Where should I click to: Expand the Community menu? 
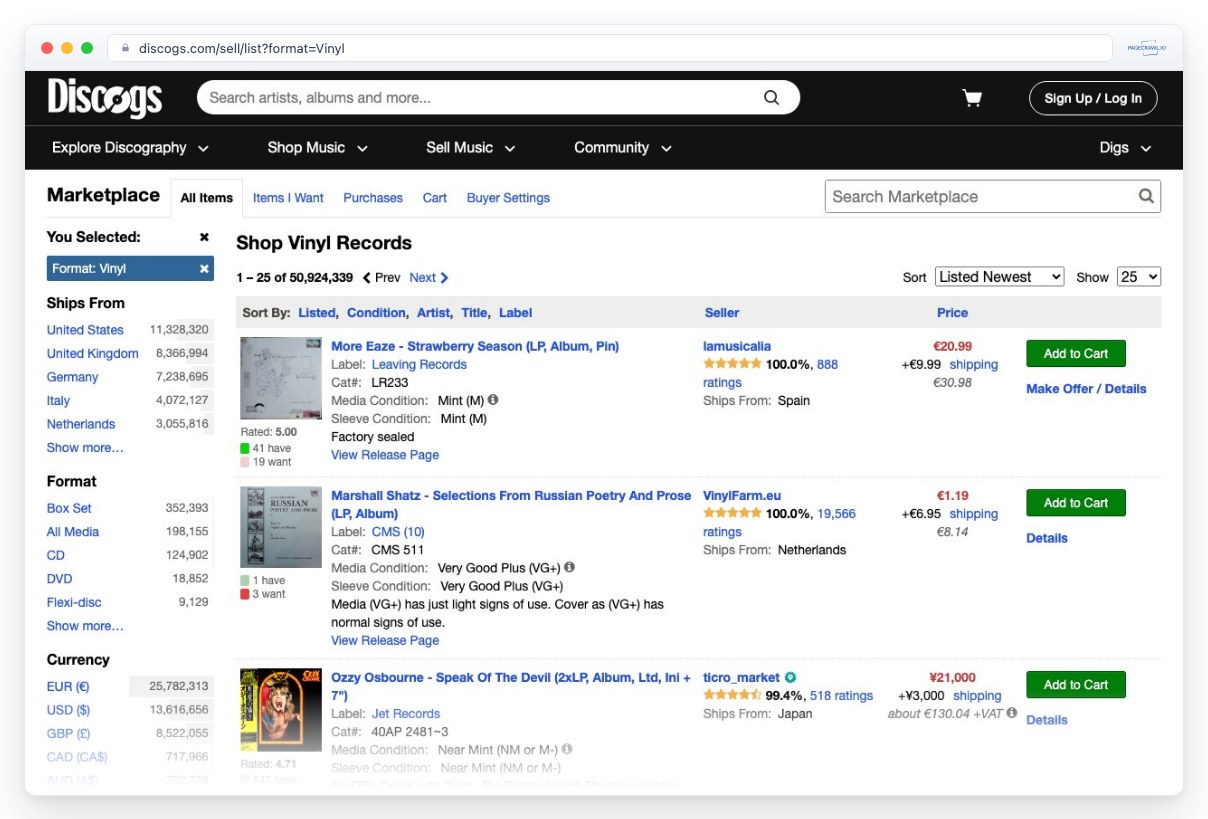[x=622, y=148]
